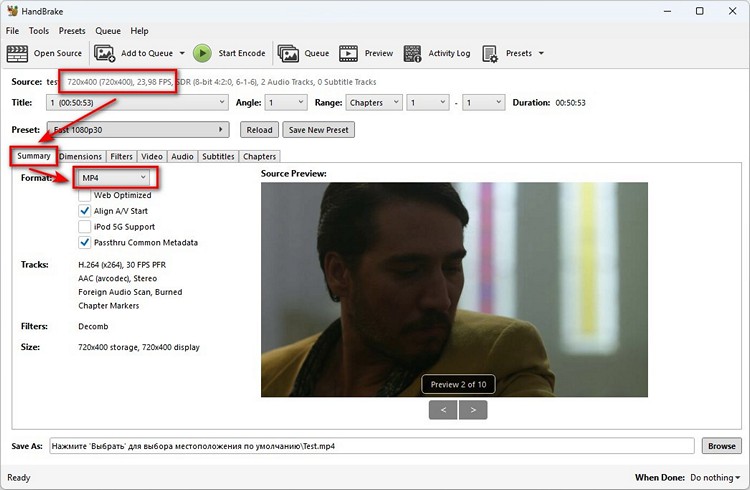Screen dimensions: 750x490
Task: Click the Foreign Audio Scan, Burned text
Action: point(130,292)
